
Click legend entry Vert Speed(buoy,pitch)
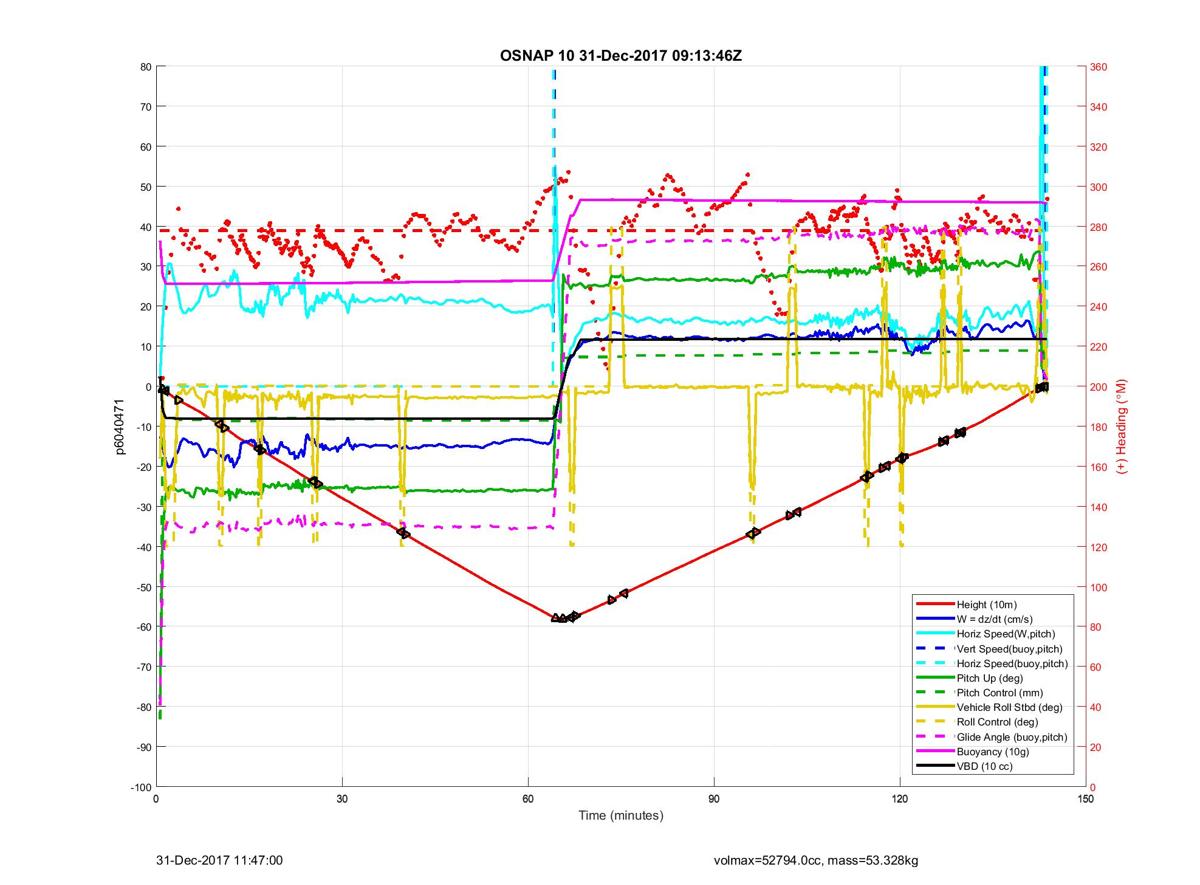(1011, 649)
